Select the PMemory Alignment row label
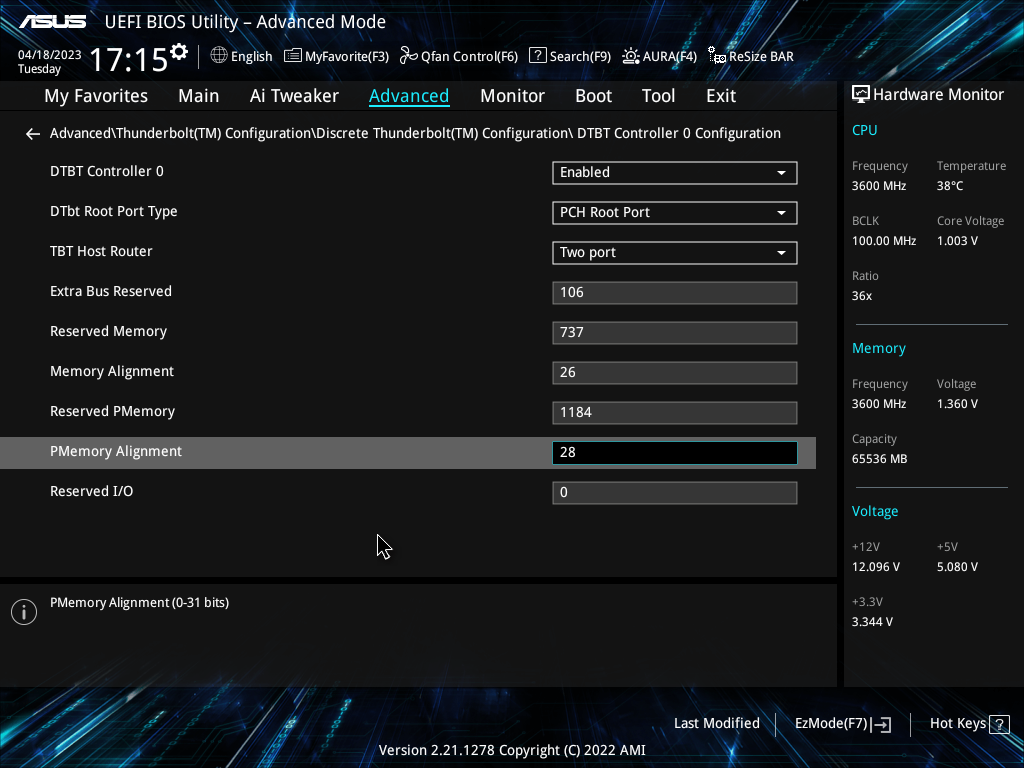 [x=116, y=451]
